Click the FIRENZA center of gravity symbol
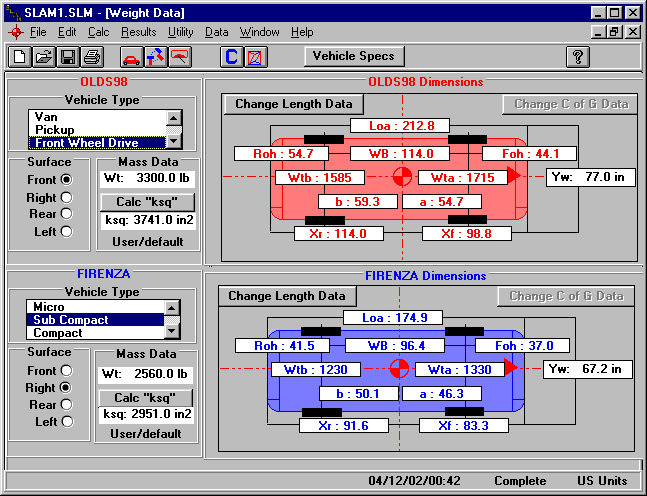647x496 pixels. point(399,368)
